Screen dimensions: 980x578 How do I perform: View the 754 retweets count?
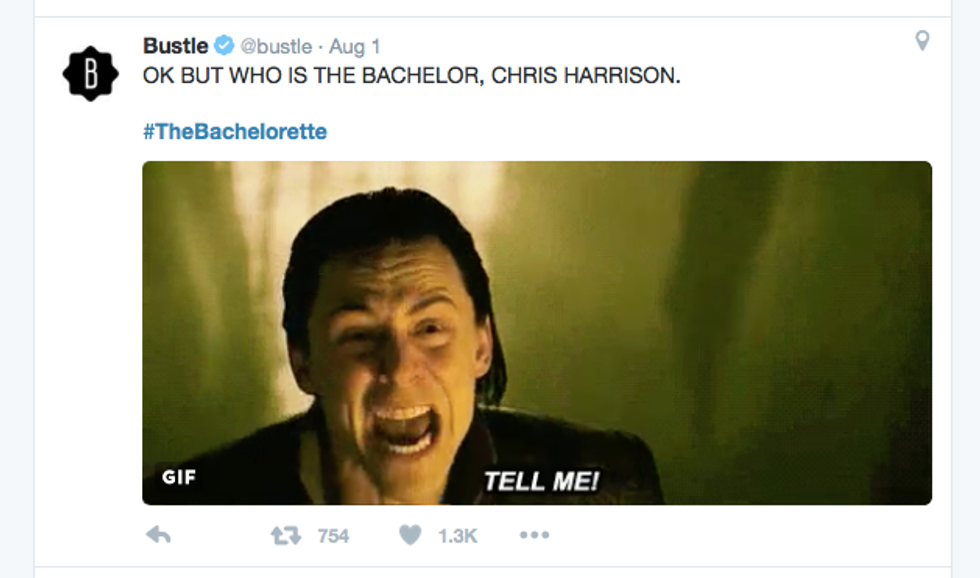333,536
